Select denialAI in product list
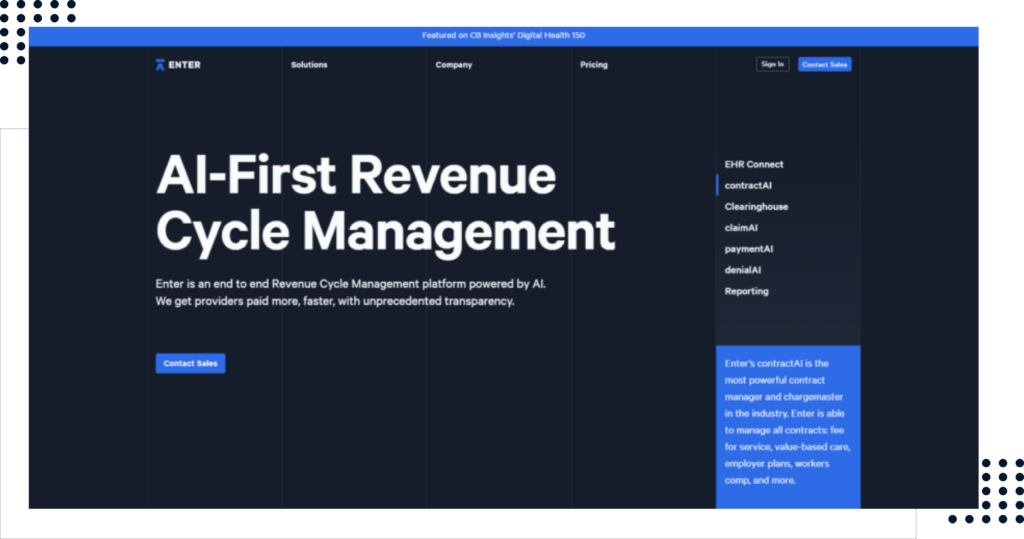 [743, 270]
